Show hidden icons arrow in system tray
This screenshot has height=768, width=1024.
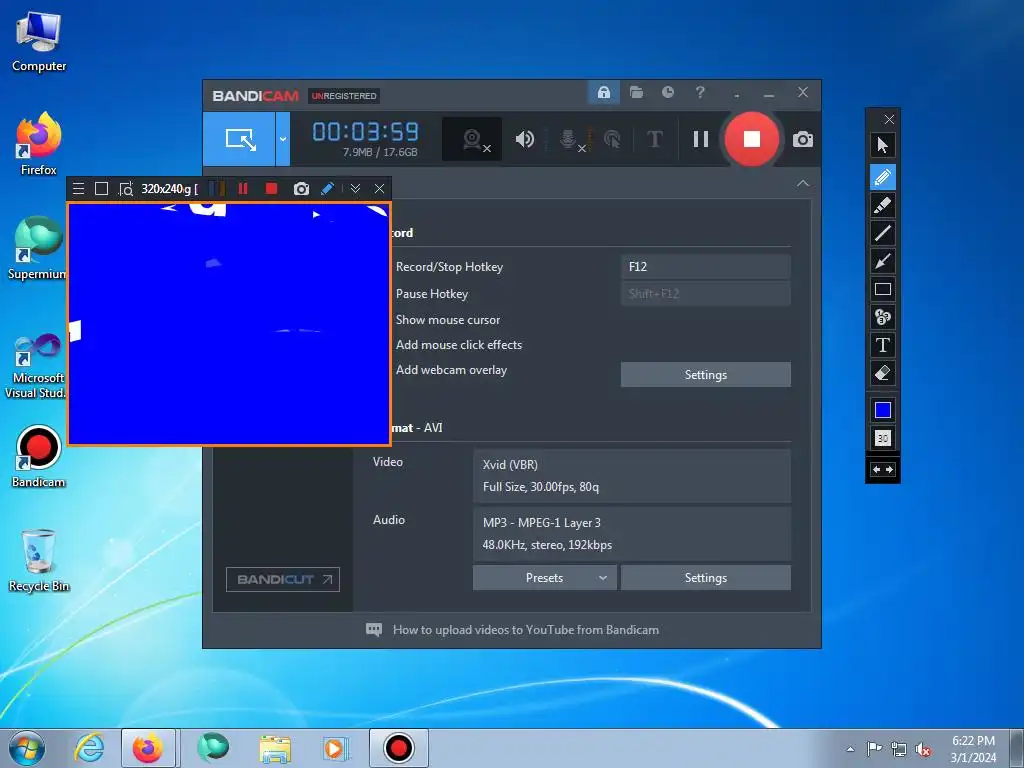(850, 749)
